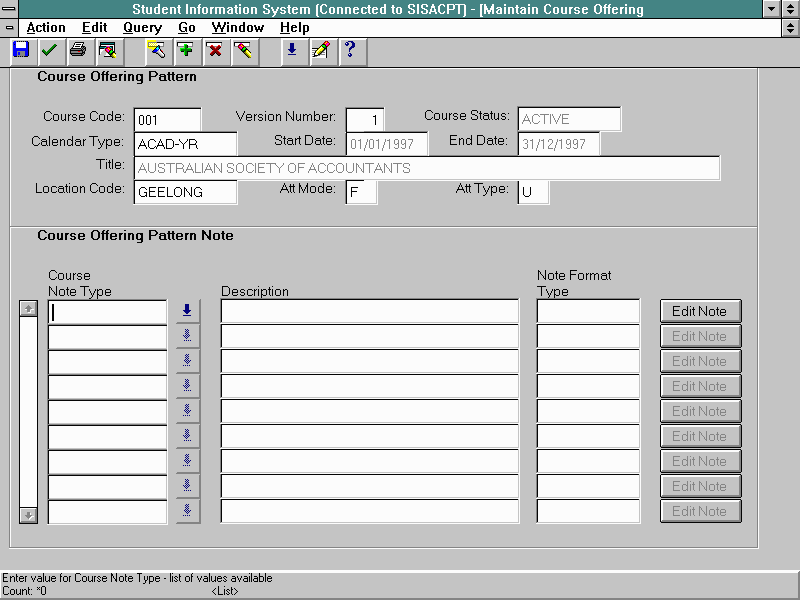Click the notepad with pencil edit icon
Image resolution: width=800 pixels, height=600 pixels.
pyautogui.click(x=320, y=50)
